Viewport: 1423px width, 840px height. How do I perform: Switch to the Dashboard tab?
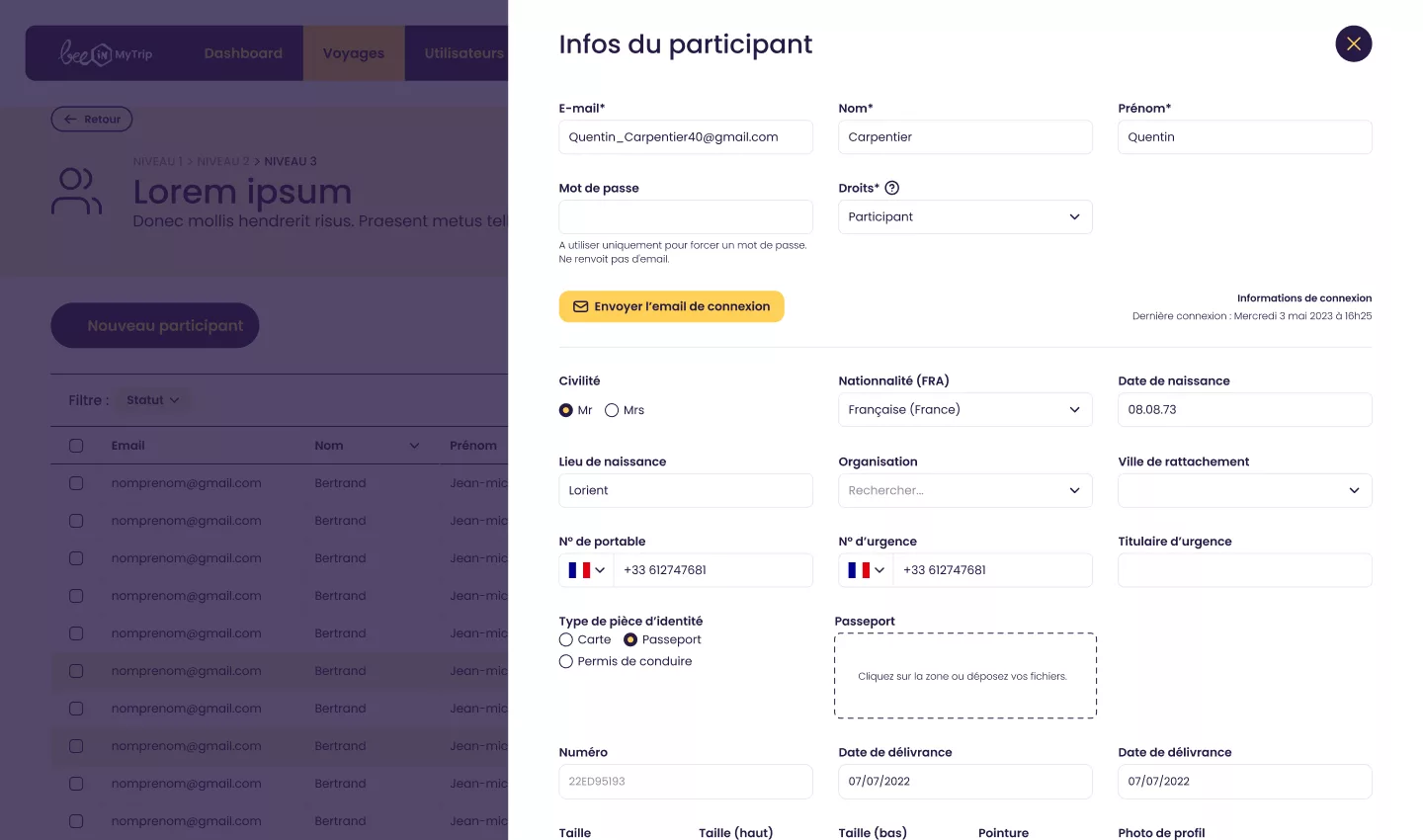pyautogui.click(x=243, y=53)
